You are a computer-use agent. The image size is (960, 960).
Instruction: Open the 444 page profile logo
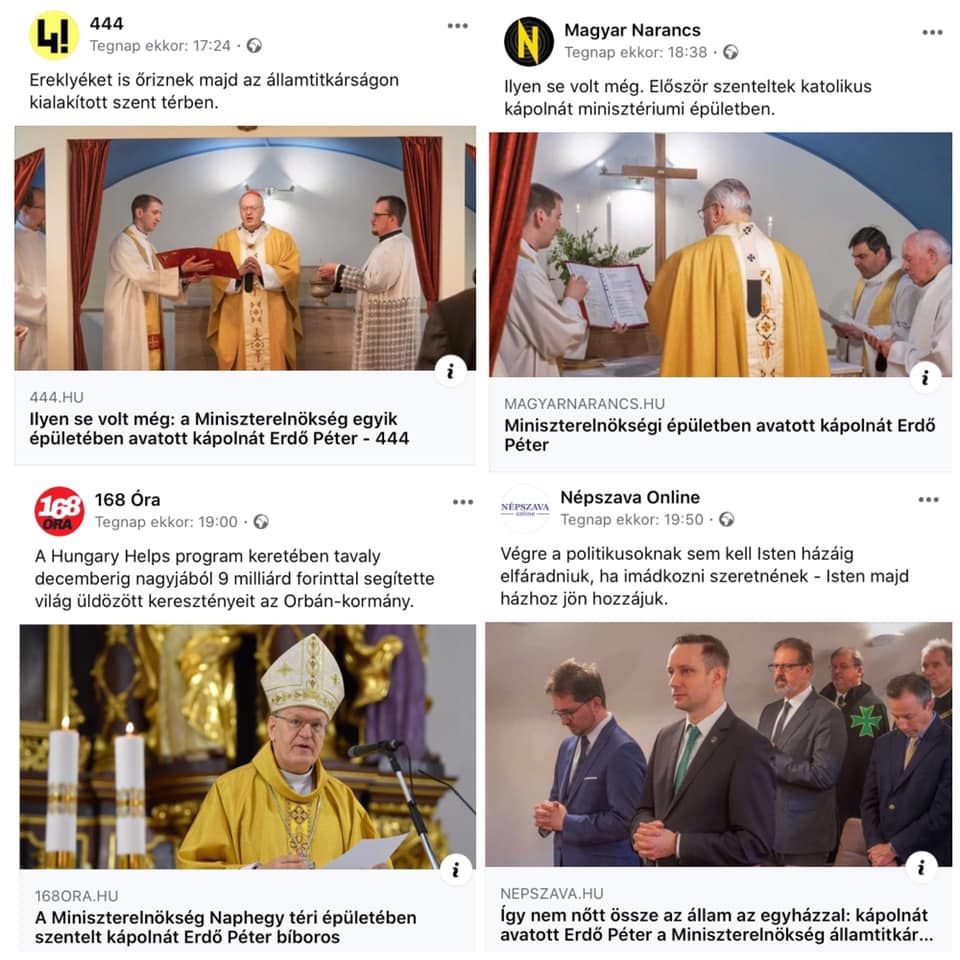(x=54, y=35)
